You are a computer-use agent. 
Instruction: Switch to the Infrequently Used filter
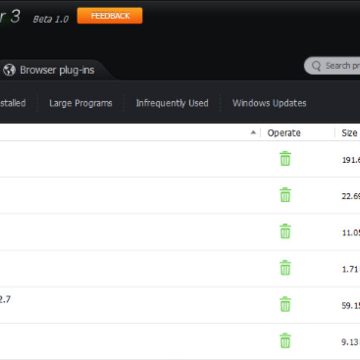coord(172,103)
